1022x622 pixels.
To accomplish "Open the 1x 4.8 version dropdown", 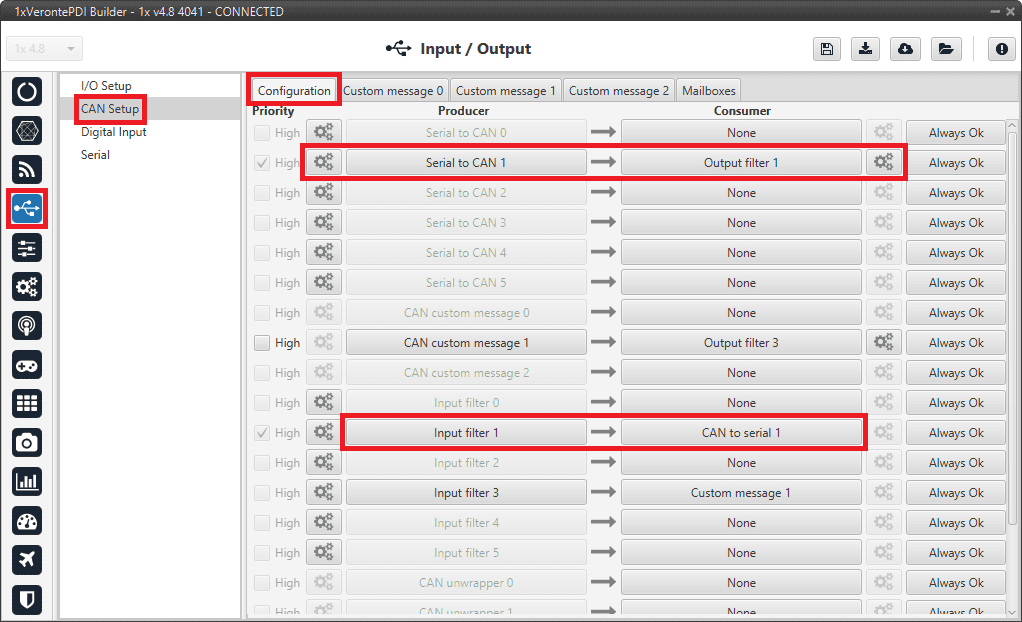I will point(45,49).
